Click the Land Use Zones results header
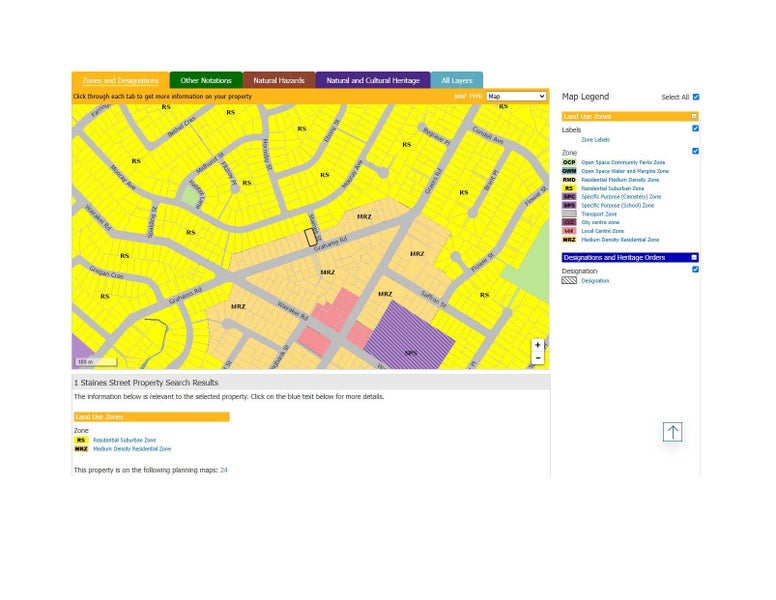This screenshot has height=600, width=776. [x=151, y=417]
